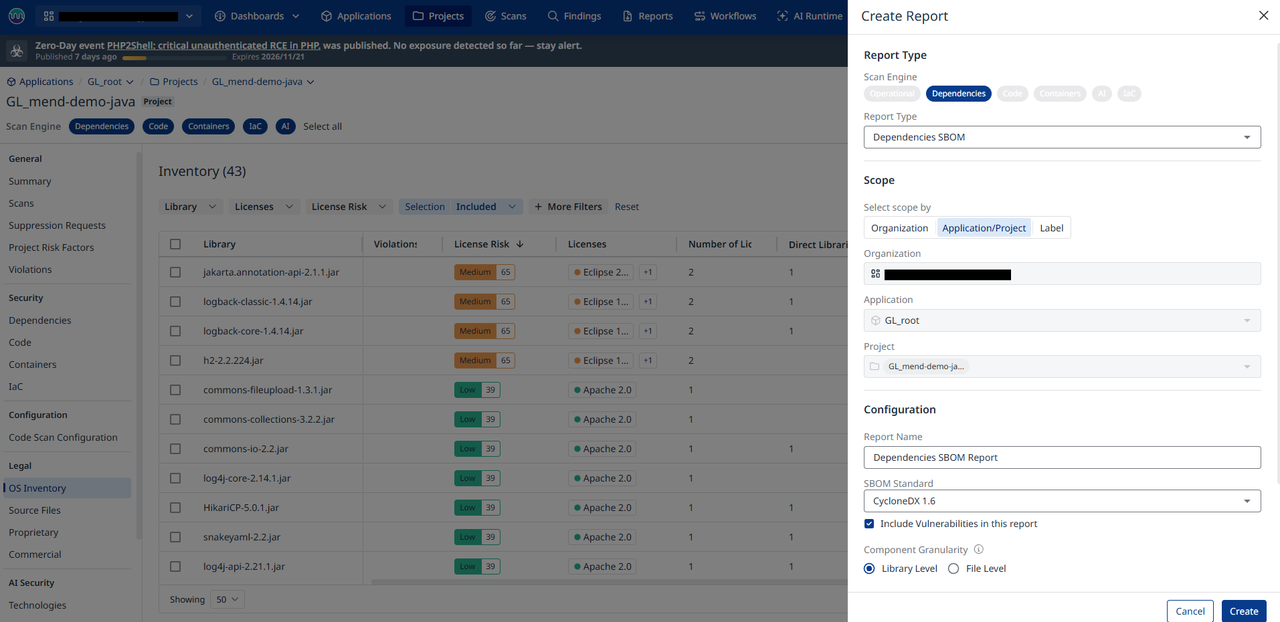Click the biohazard Zero-Day alert icon
The width and height of the screenshot is (1280, 622).
coord(17,50)
